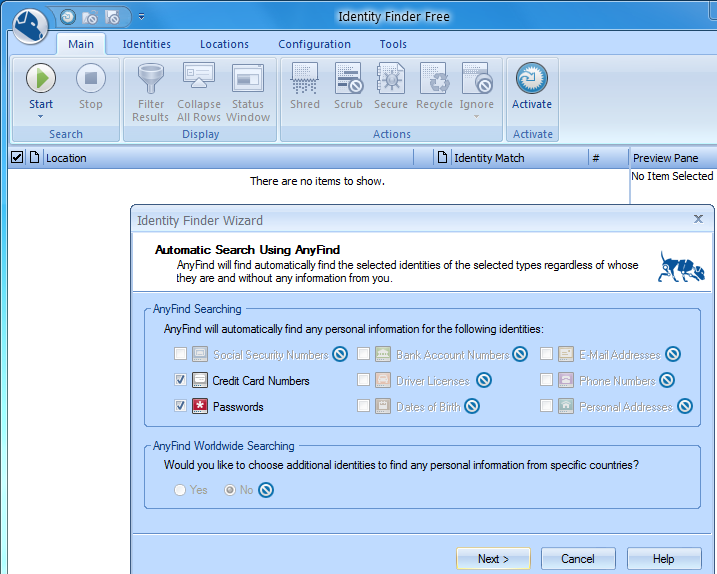Image resolution: width=717 pixels, height=574 pixels.
Task: Click restricted icon beside Driver Licenses
Action: 484,380
